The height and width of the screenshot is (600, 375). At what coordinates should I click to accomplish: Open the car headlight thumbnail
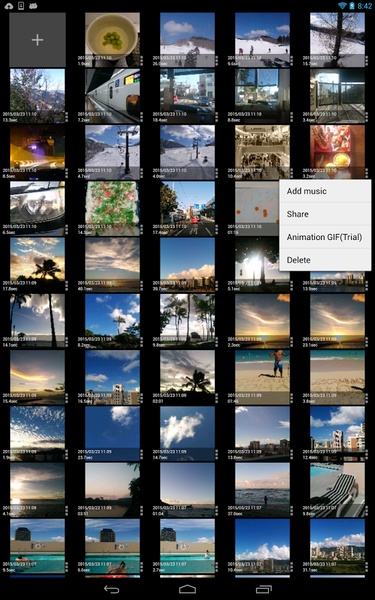click(37, 209)
